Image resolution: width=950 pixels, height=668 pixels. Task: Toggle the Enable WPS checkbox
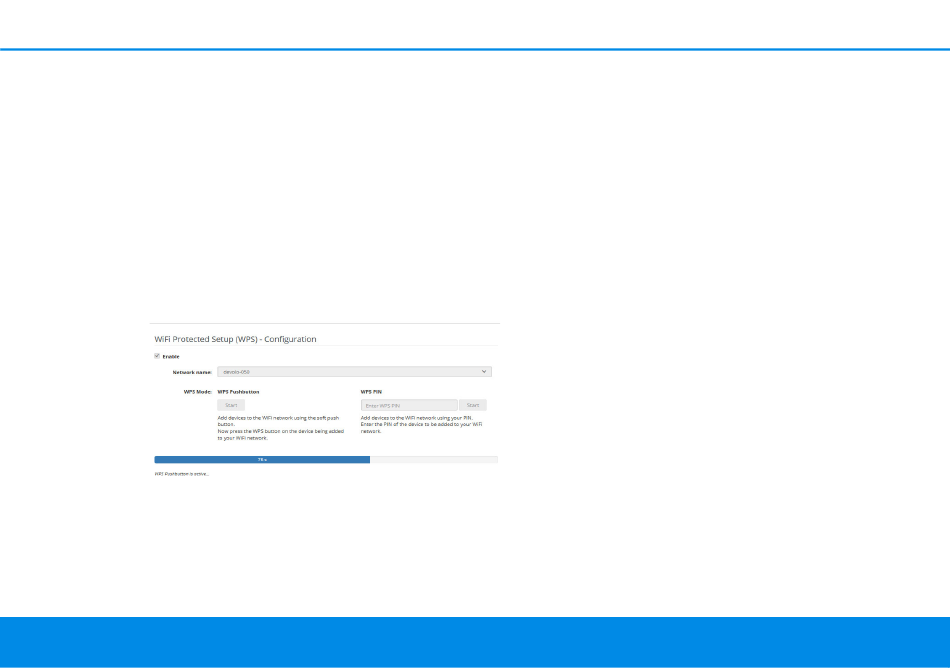[157, 356]
